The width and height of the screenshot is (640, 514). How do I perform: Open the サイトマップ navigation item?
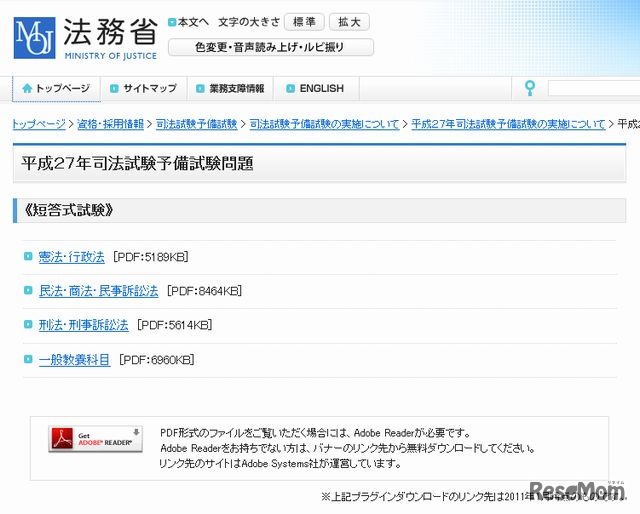144,88
